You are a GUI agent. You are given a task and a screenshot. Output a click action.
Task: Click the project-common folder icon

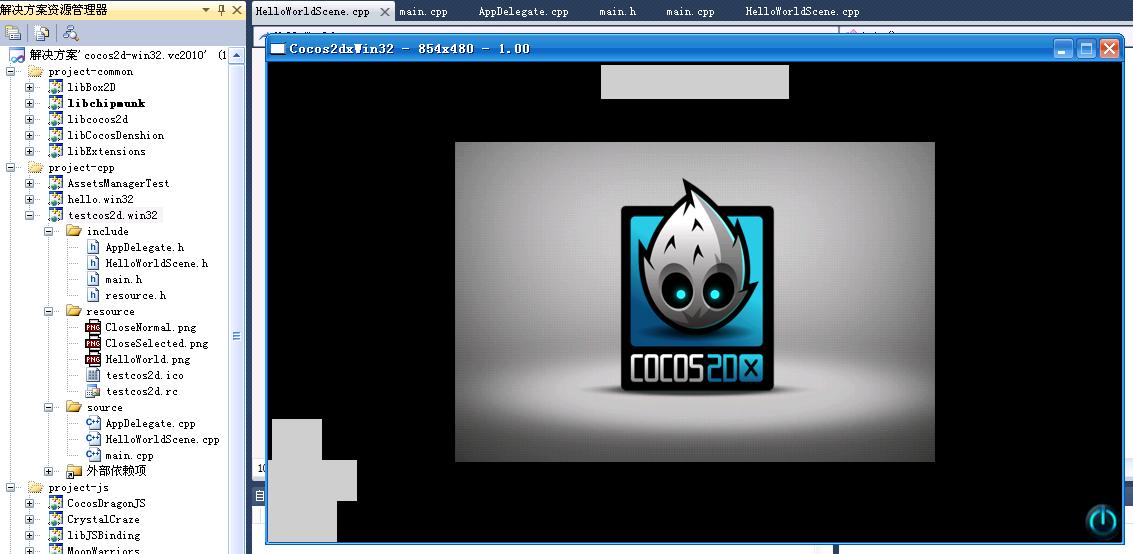point(35,72)
